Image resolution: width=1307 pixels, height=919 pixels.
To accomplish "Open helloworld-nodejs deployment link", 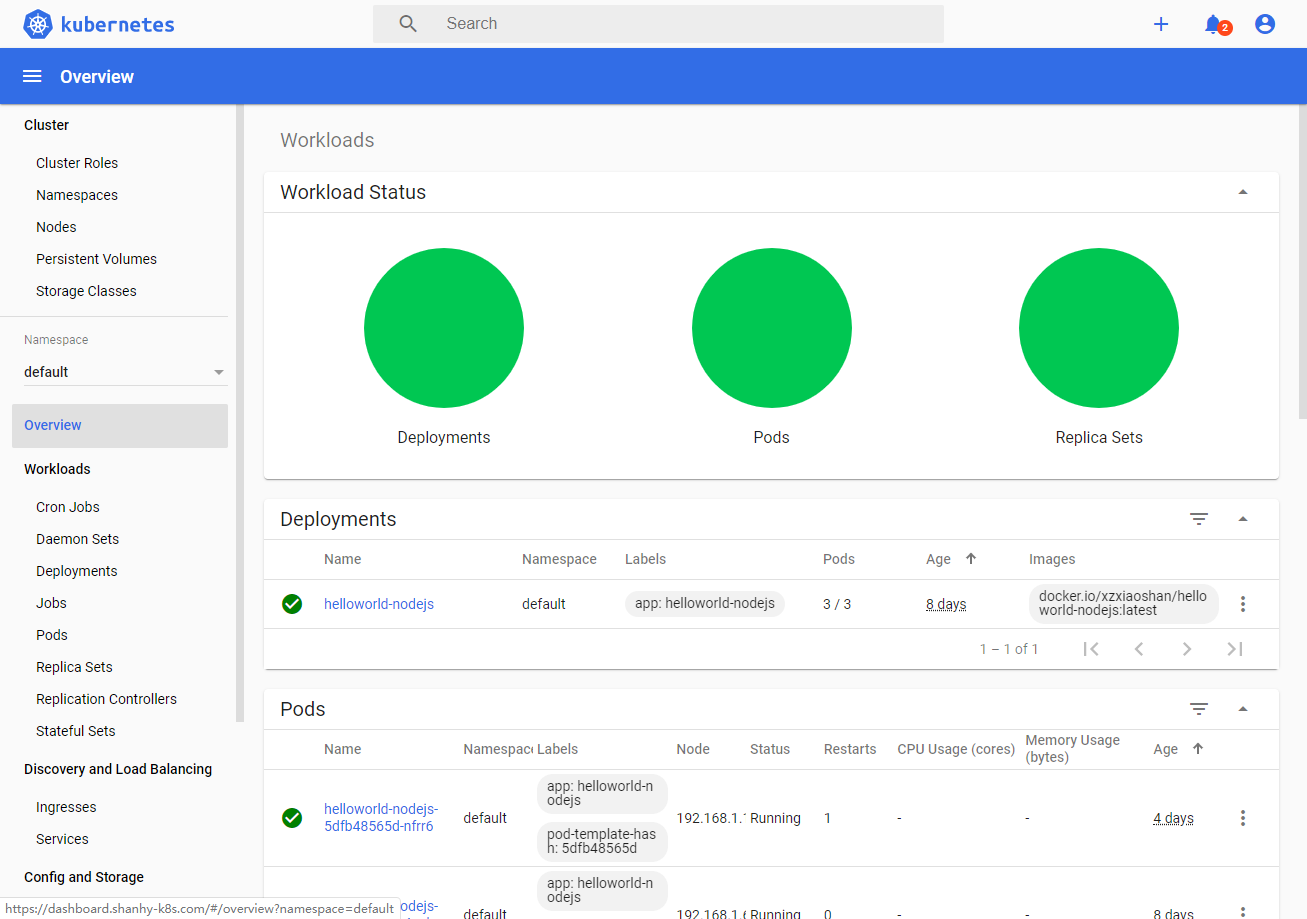I will [x=379, y=604].
